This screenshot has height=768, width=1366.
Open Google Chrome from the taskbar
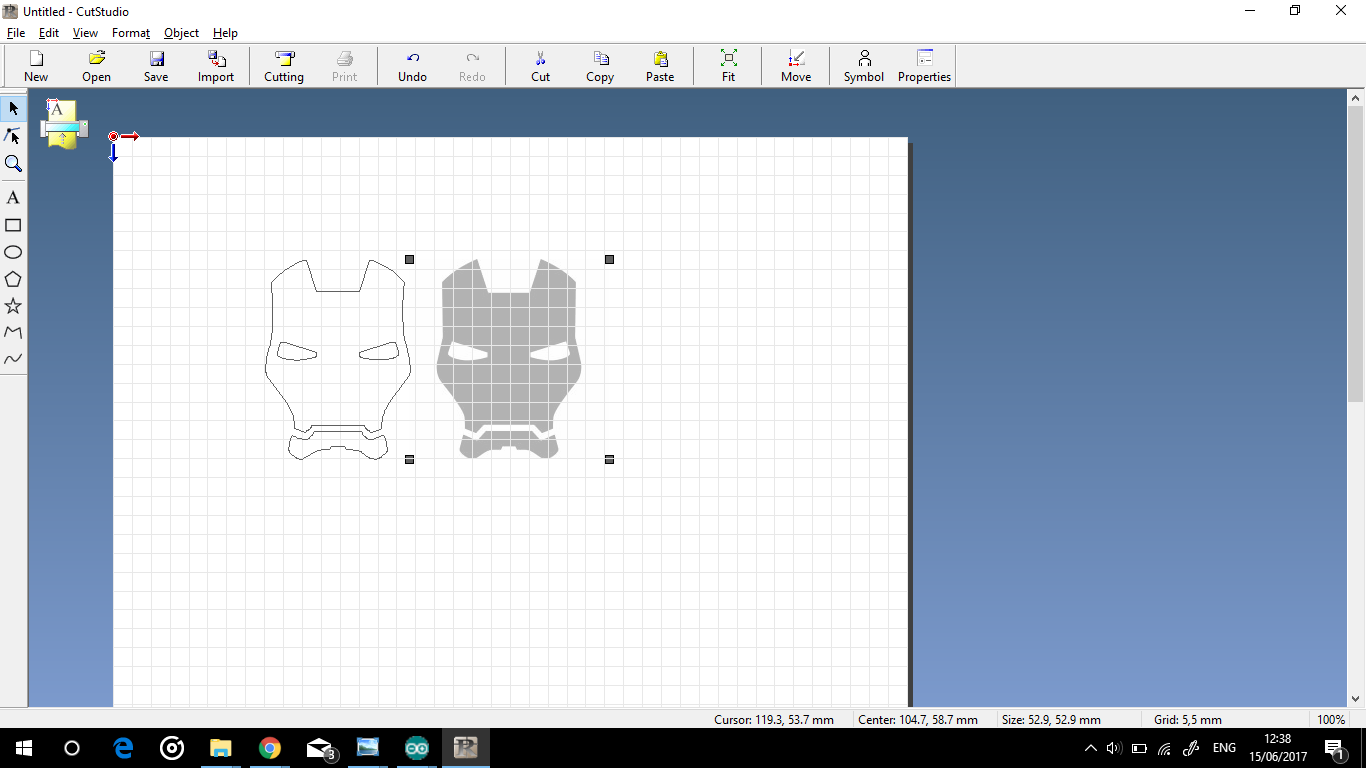click(269, 748)
